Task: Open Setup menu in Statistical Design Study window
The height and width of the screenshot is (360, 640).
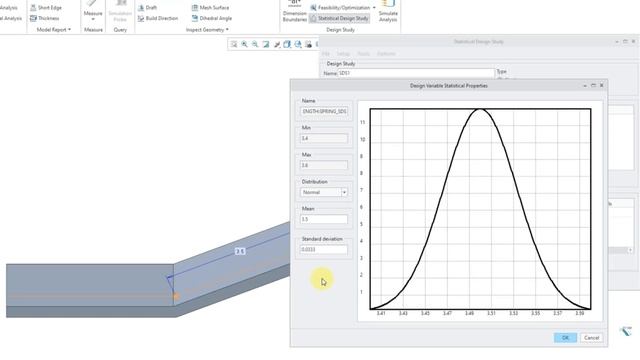Action: 343,53
